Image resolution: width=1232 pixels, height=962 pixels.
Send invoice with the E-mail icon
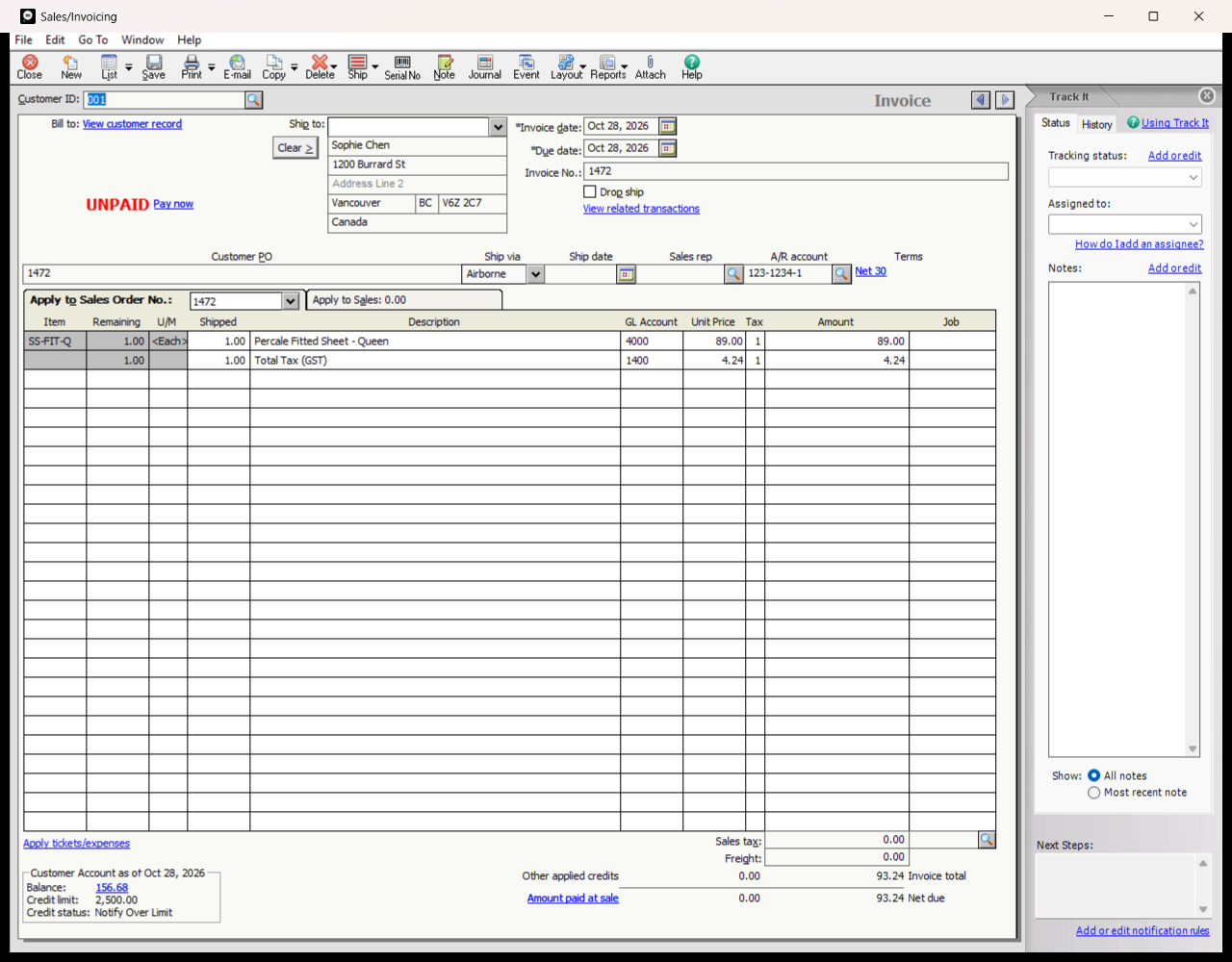coord(237,67)
